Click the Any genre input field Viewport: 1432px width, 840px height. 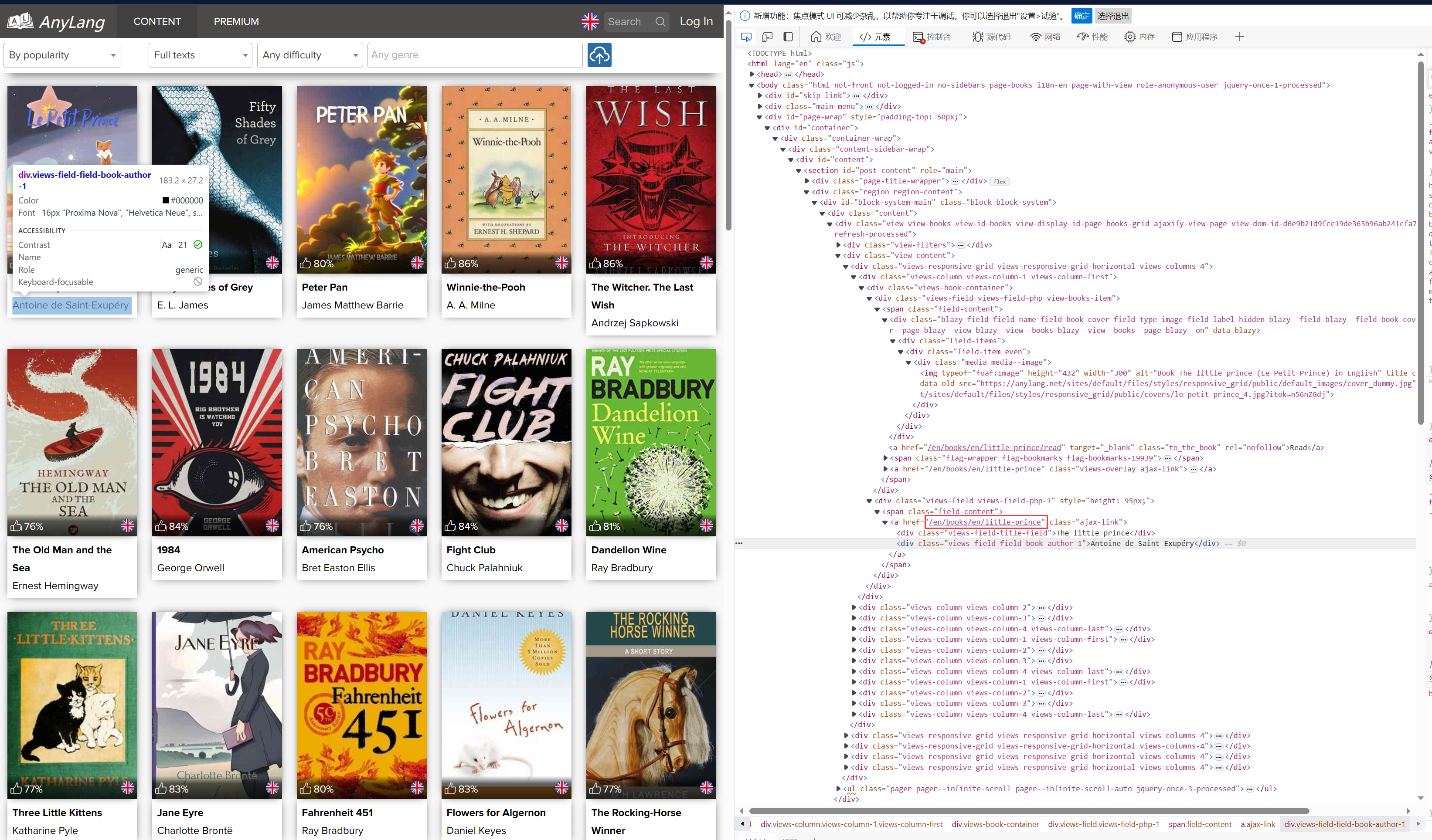(x=475, y=55)
